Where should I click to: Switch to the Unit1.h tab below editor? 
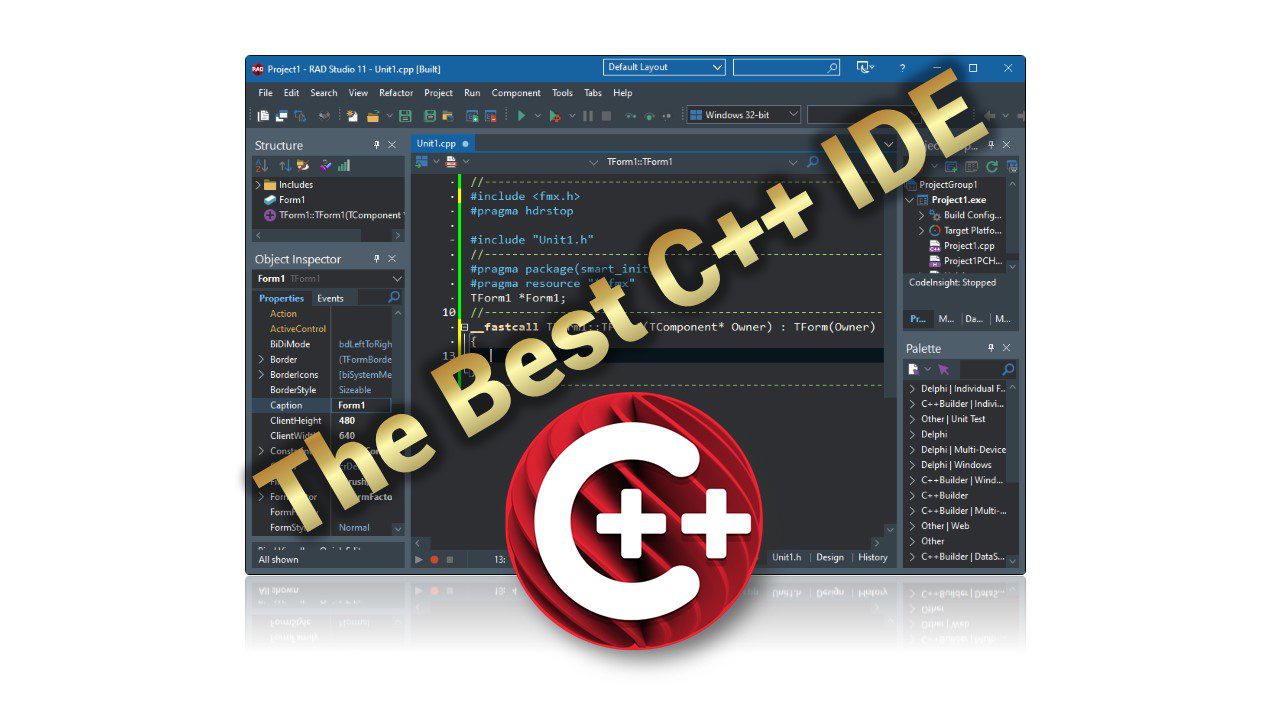tap(787, 558)
